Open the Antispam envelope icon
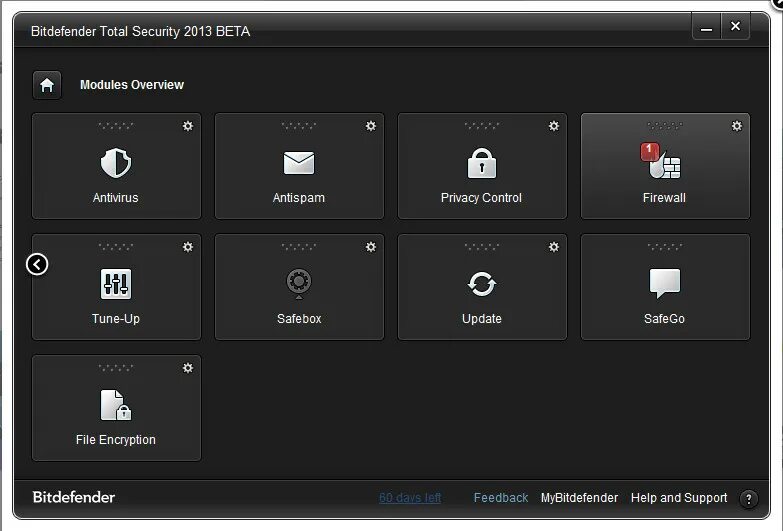This screenshot has width=783, height=531. (299, 163)
